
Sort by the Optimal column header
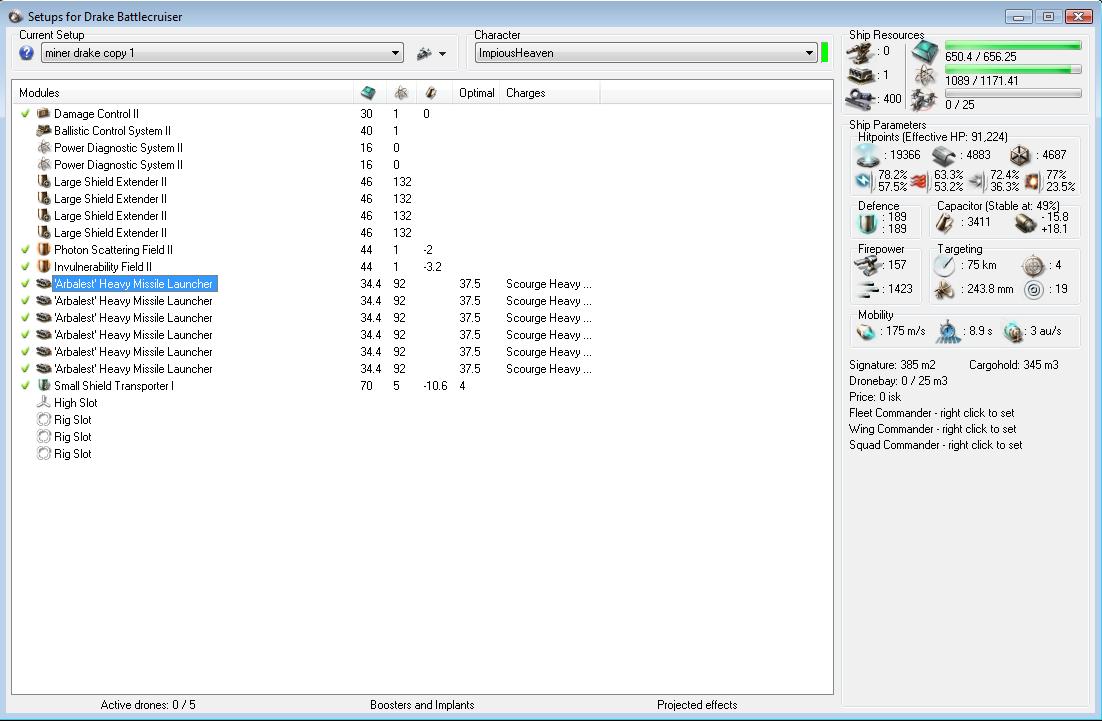tap(477, 93)
